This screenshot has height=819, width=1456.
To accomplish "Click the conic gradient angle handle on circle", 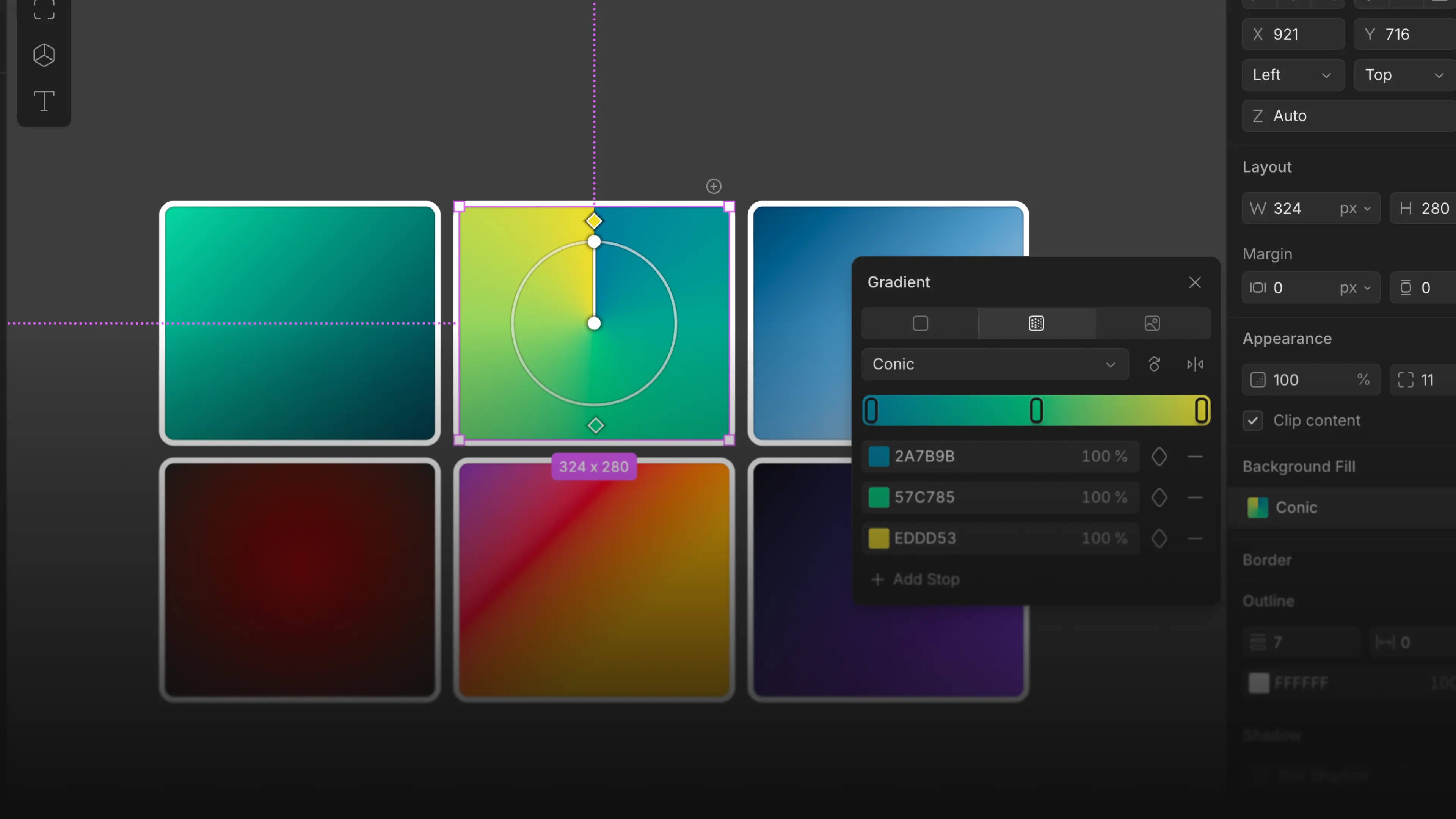I will point(594,242).
